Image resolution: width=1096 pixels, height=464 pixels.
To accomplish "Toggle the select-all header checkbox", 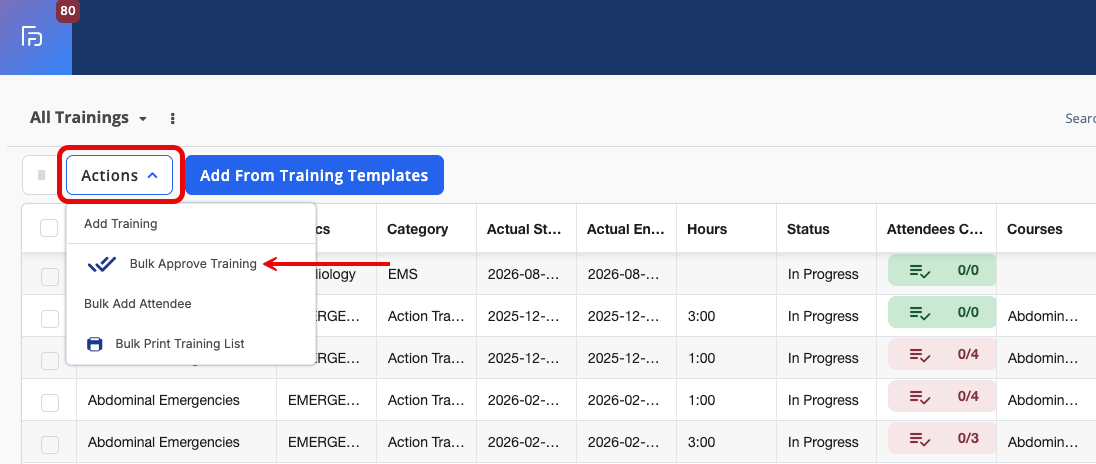I will (x=50, y=228).
